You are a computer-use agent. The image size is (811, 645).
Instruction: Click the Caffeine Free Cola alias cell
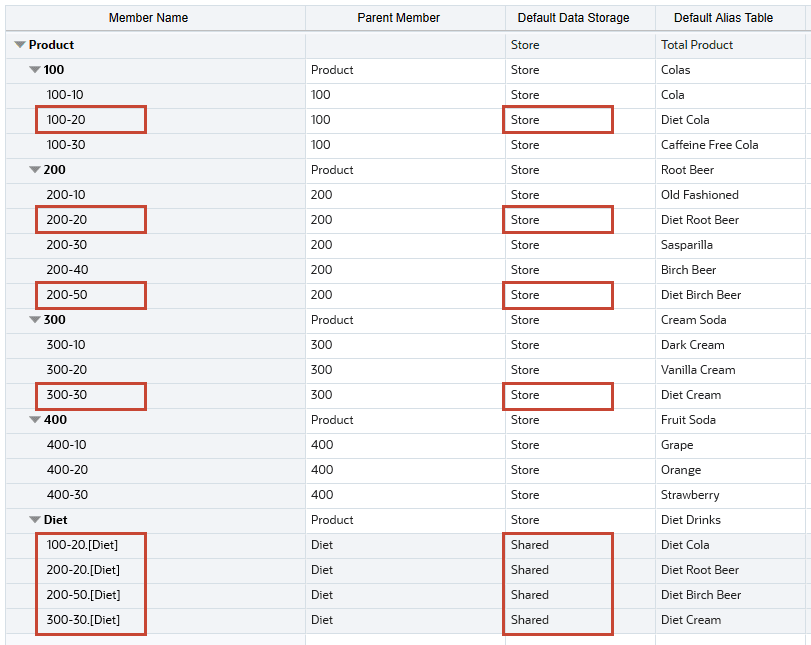(x=709, y=145)
